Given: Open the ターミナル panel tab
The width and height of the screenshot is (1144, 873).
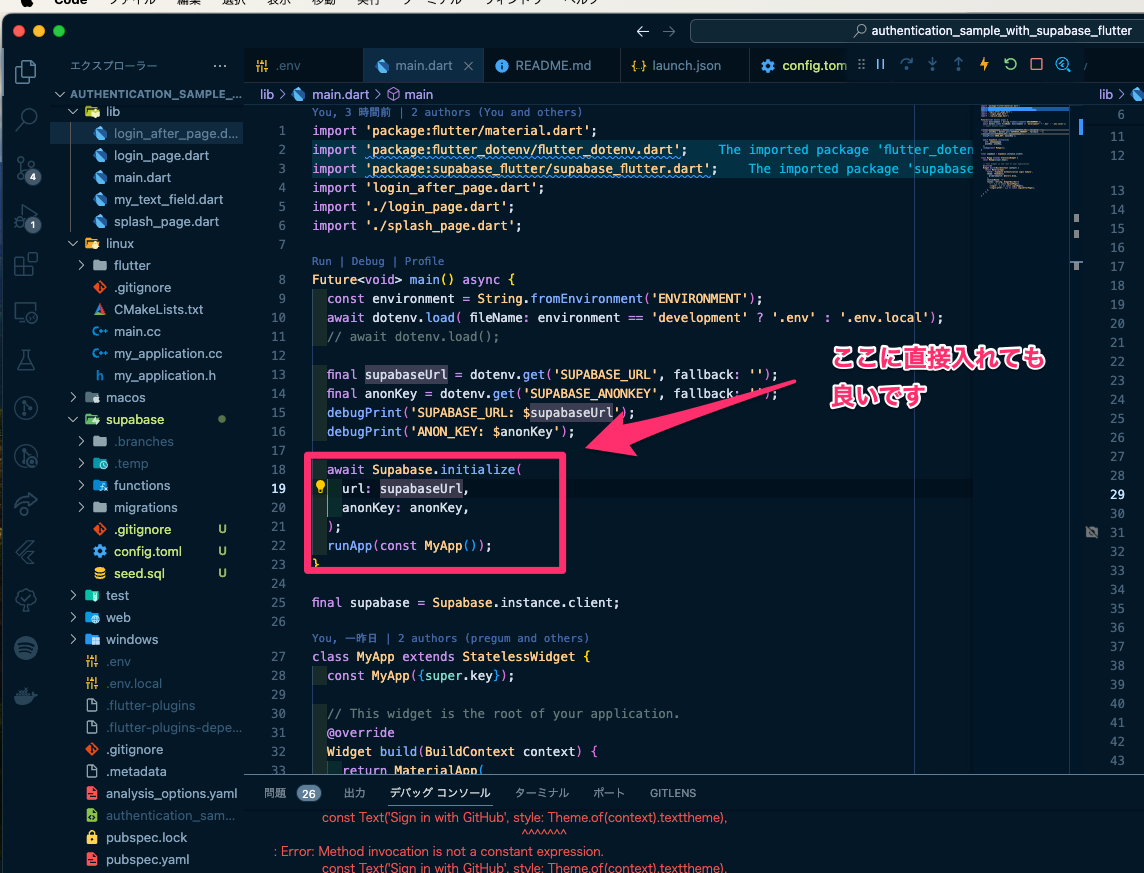Looking at the screenshot, I should click(x=541, y=793).
